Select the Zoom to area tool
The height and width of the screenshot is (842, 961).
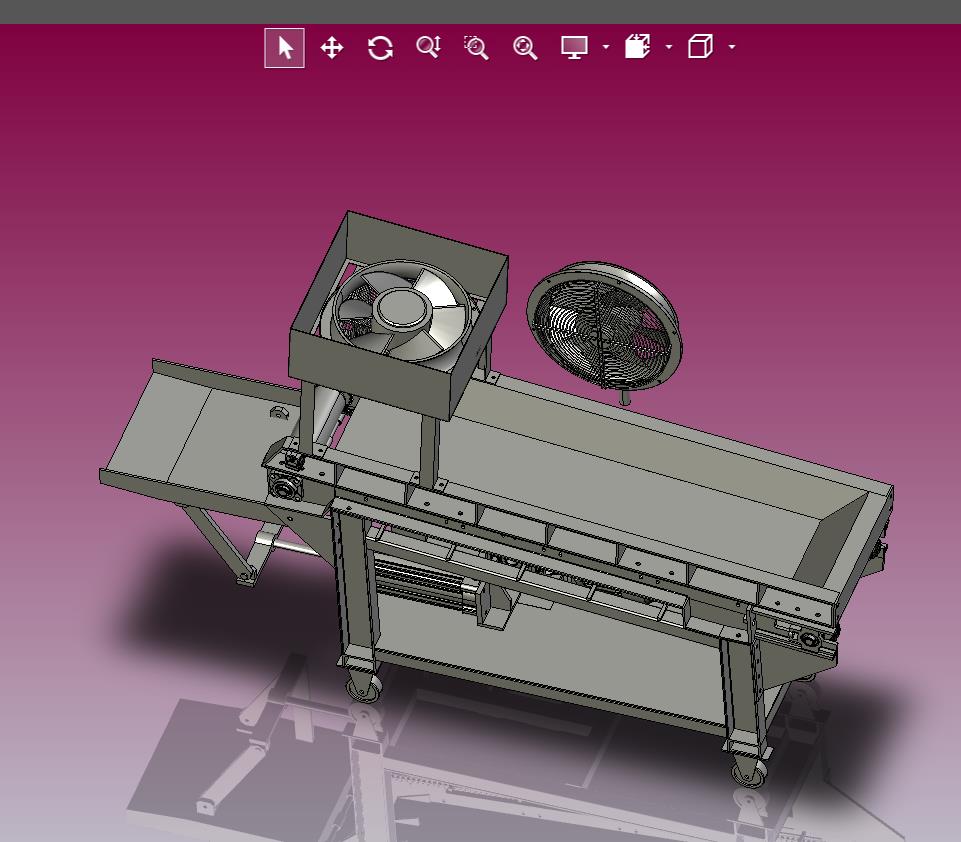[x=476, y=47]
